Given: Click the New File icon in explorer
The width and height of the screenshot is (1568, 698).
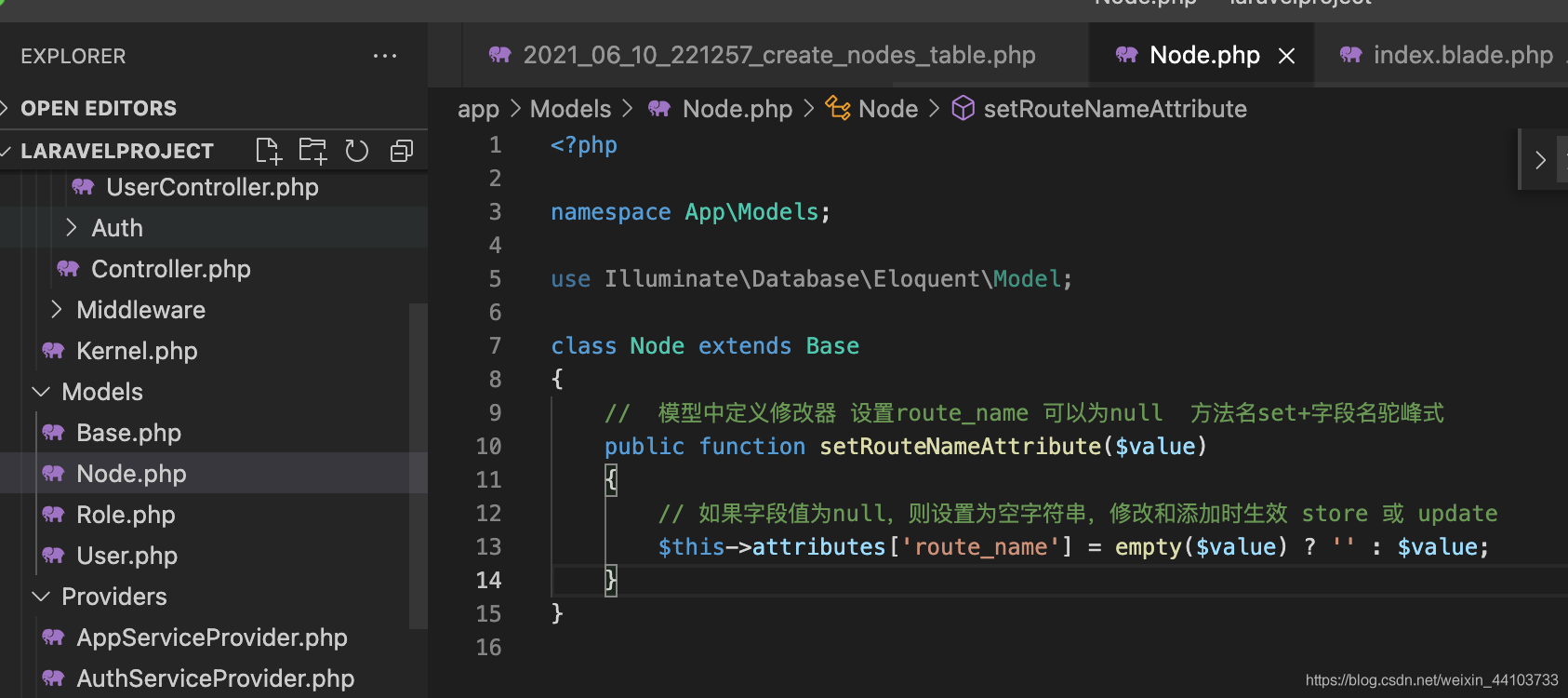Looking at the screenshot, I should 268,151.
